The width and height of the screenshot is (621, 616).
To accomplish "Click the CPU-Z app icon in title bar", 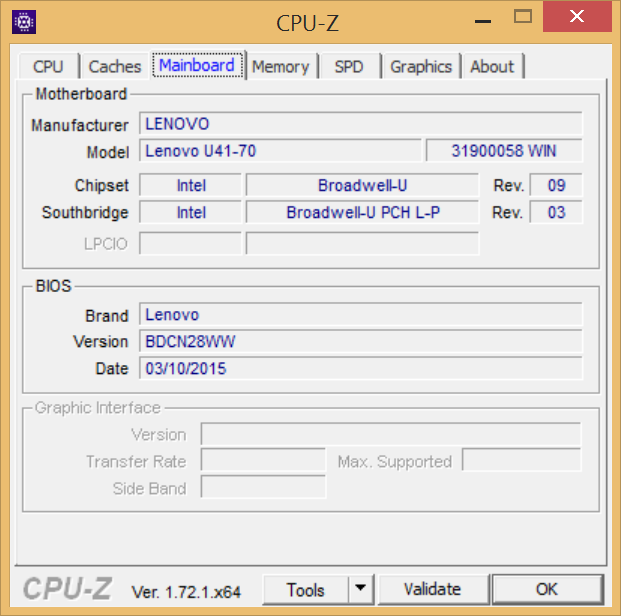I will point(24,22).
